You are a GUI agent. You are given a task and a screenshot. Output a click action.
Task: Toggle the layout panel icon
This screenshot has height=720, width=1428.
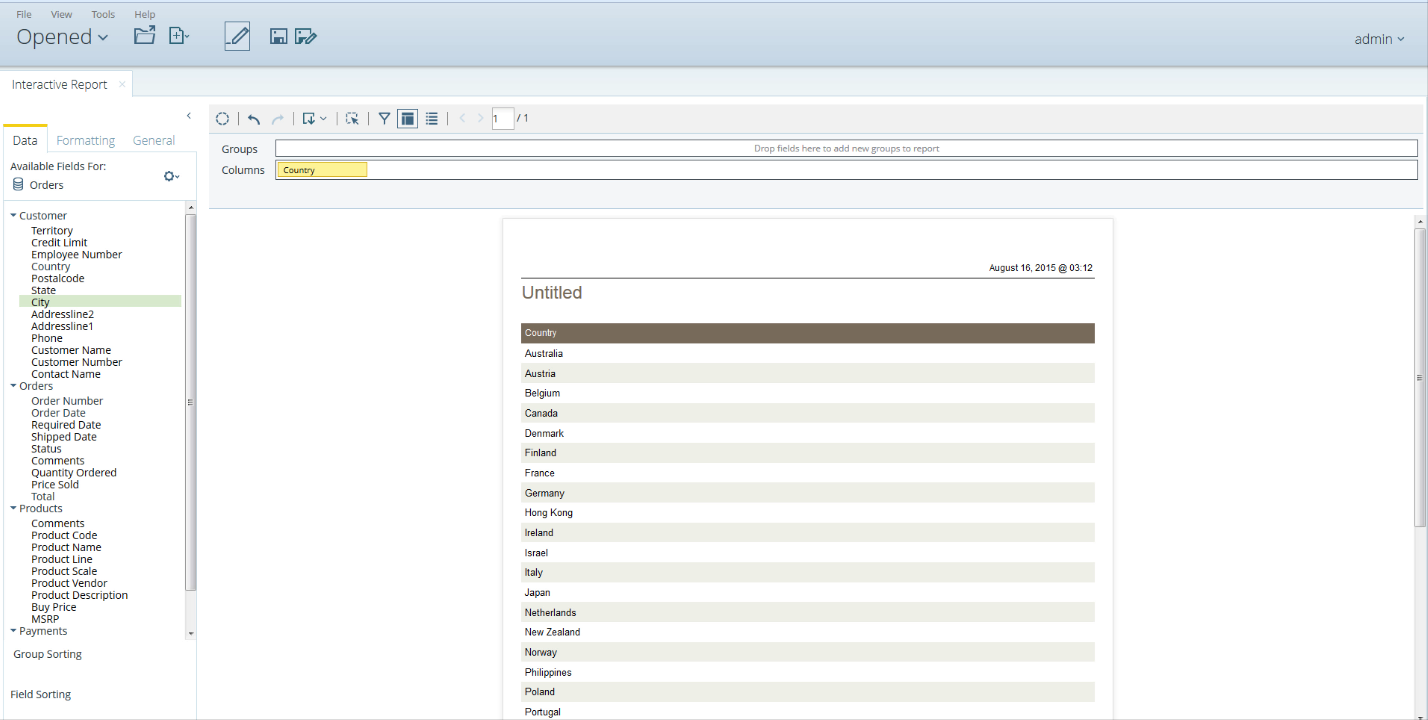coord(407,119)
